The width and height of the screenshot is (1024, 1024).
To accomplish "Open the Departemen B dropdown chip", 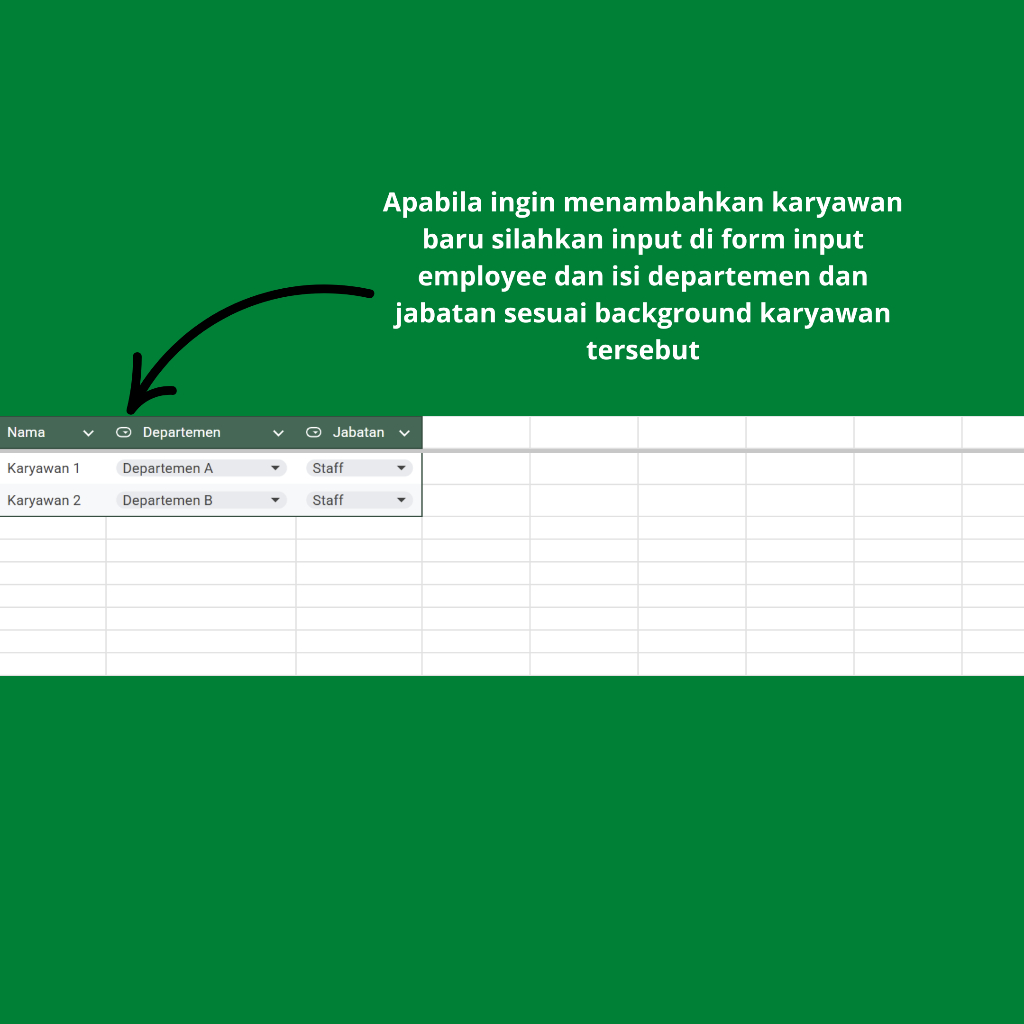I will click(x=201, y=500).
